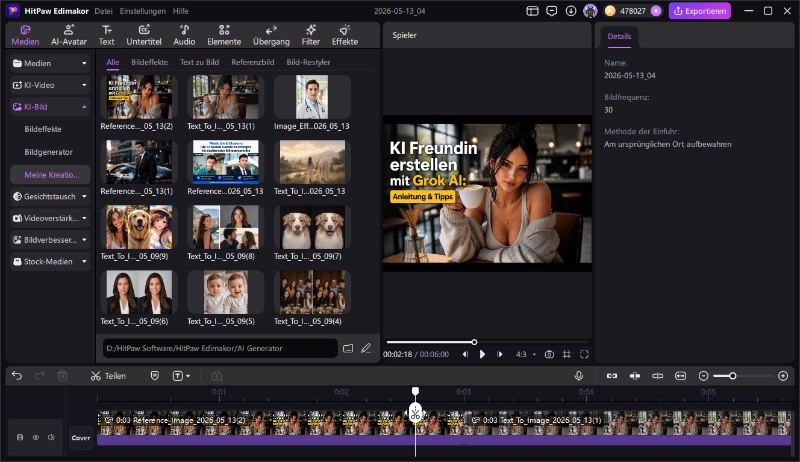
Task: Click the undo arrow in timeline toolbar
Action: [x=17, y=376]
